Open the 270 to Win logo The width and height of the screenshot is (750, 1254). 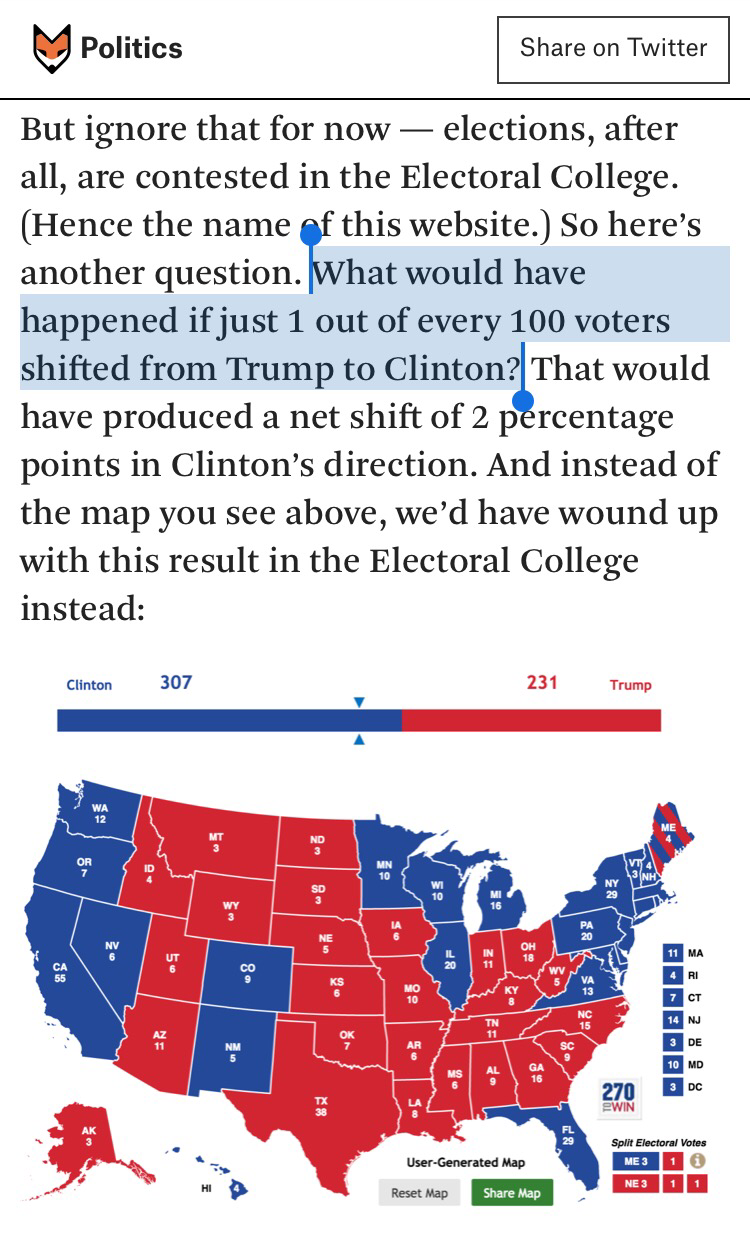click(619, 1100)
